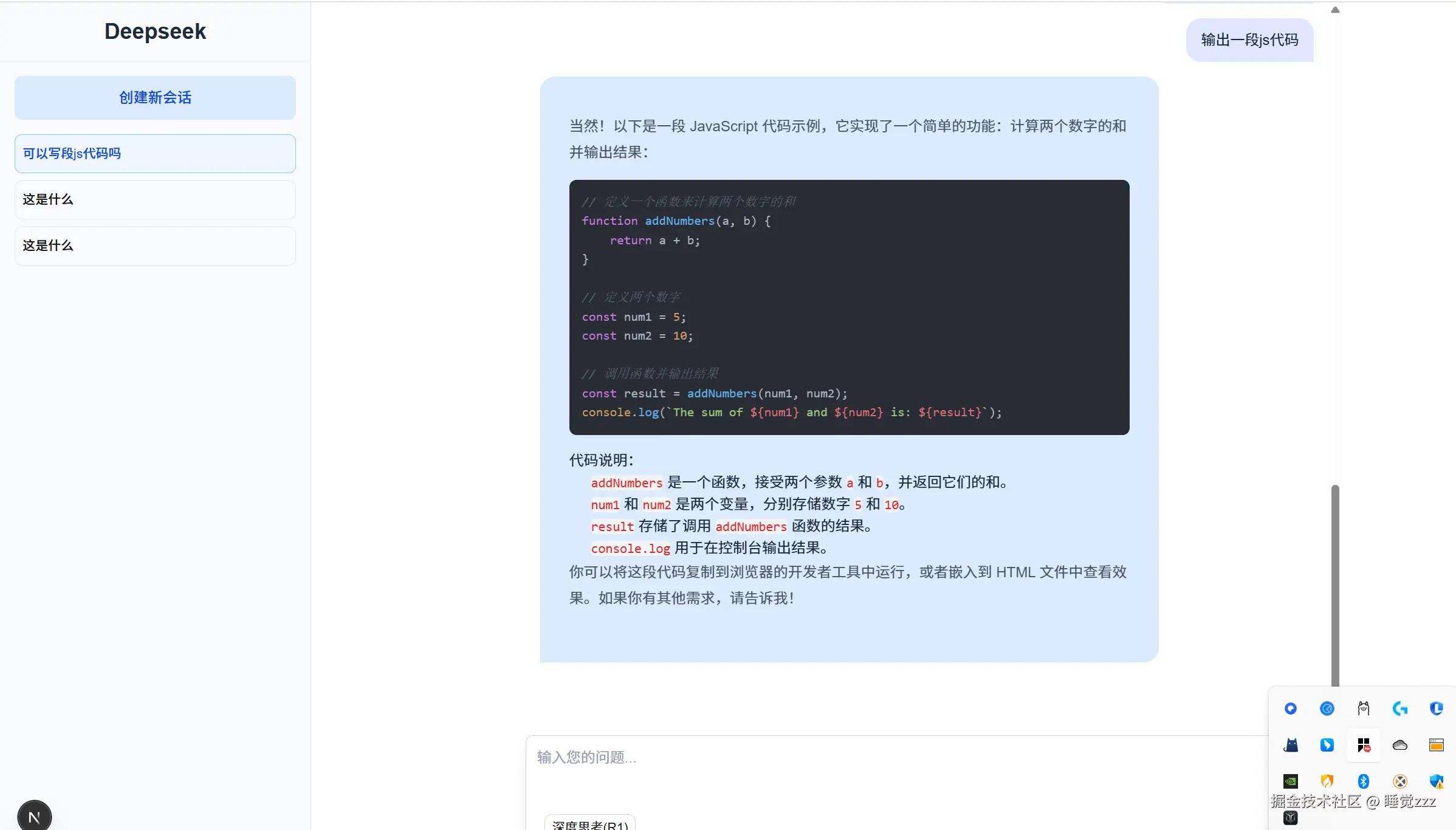Click the OneDrive cloud tray icon
The image size is (1456, 830).
pos(1399,745)
